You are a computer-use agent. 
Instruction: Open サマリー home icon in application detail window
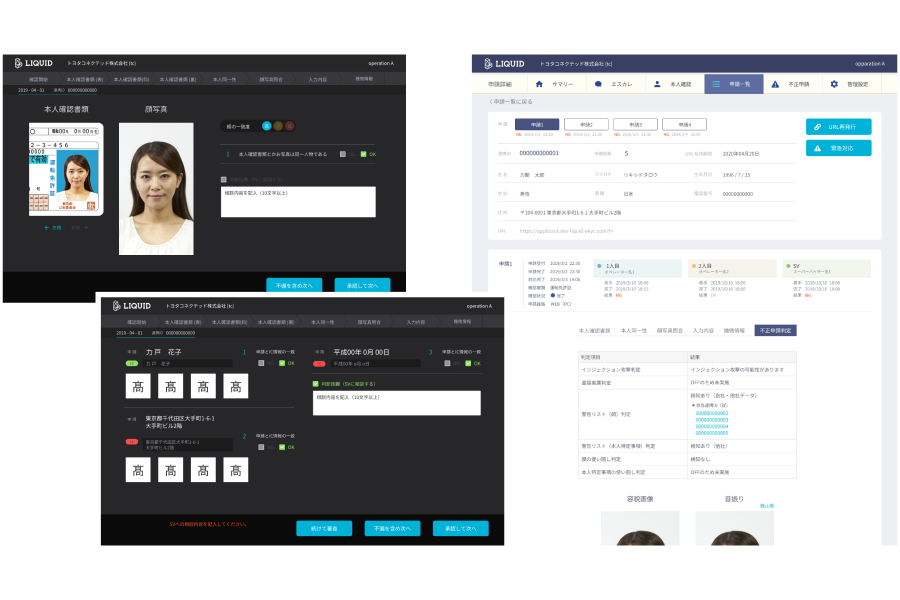pyautogui.click(x=539, y=84)
